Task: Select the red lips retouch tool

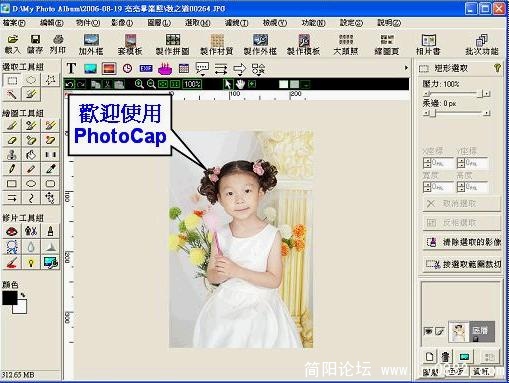Action: coord(12,231)
